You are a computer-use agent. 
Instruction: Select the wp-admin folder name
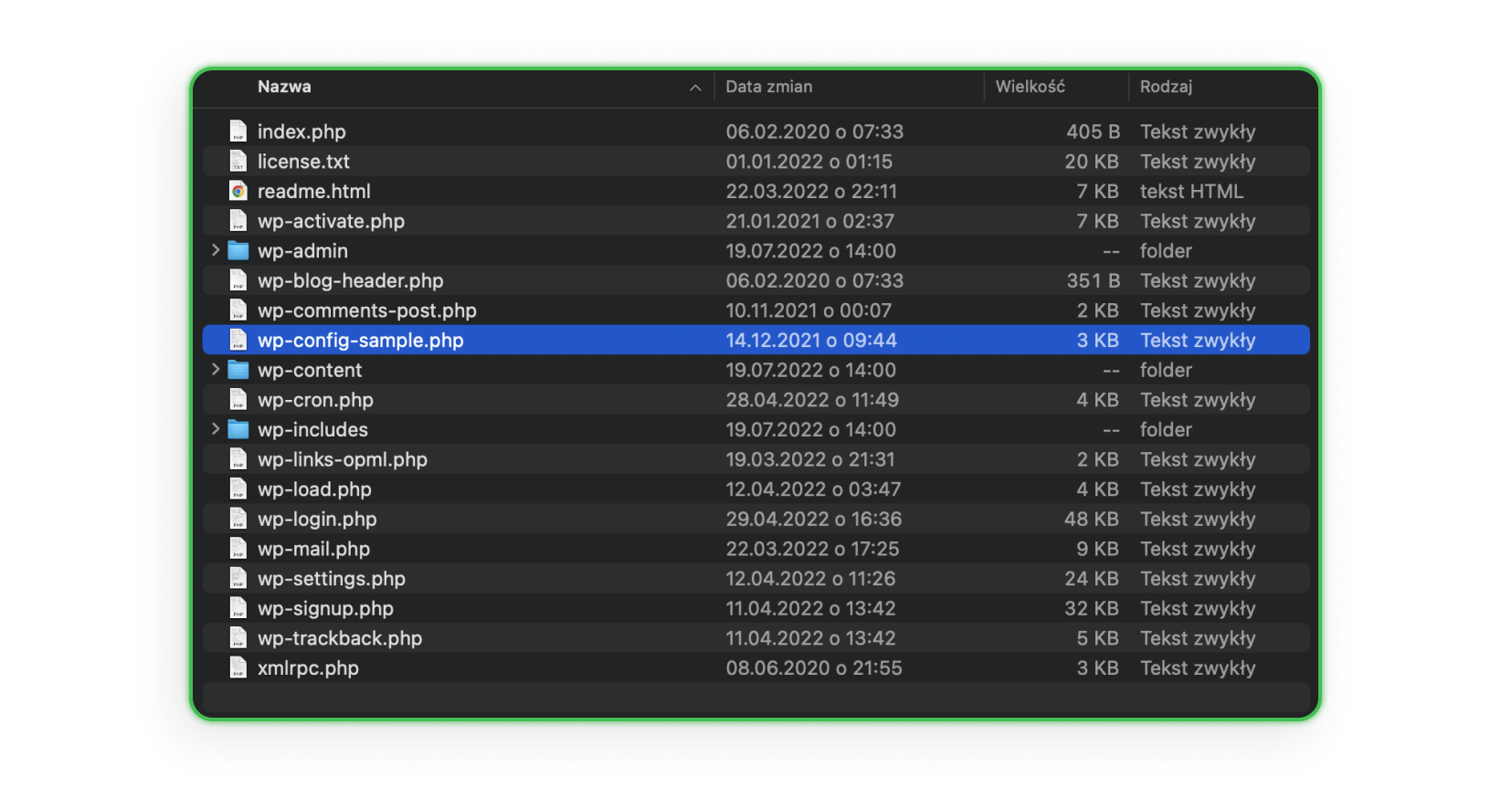[302, 250]
